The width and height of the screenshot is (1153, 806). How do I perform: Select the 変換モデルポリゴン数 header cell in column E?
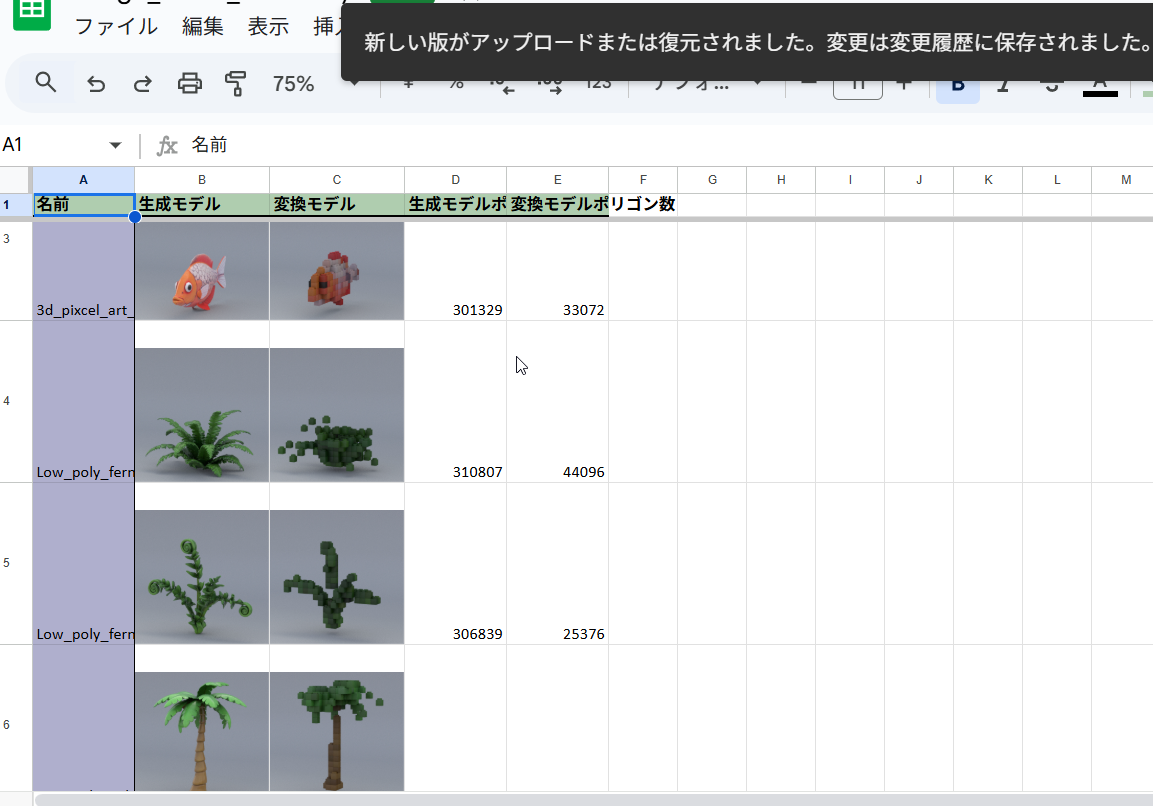point(557,204)
